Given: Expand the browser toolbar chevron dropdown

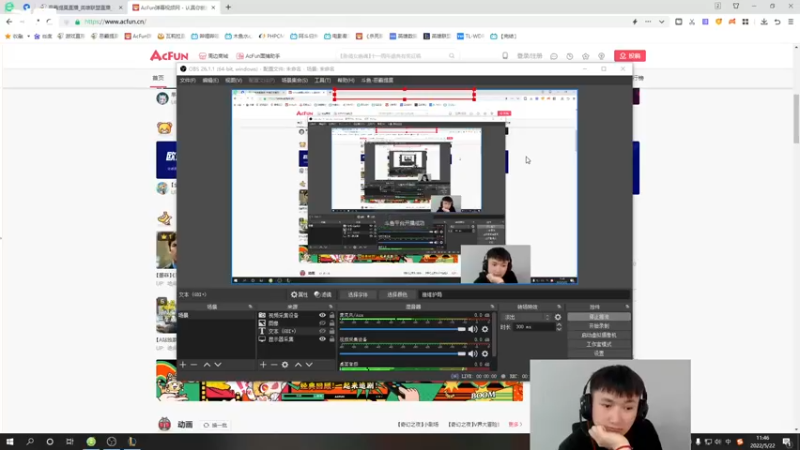Looking at the screenshot, I should coord(661,22).
